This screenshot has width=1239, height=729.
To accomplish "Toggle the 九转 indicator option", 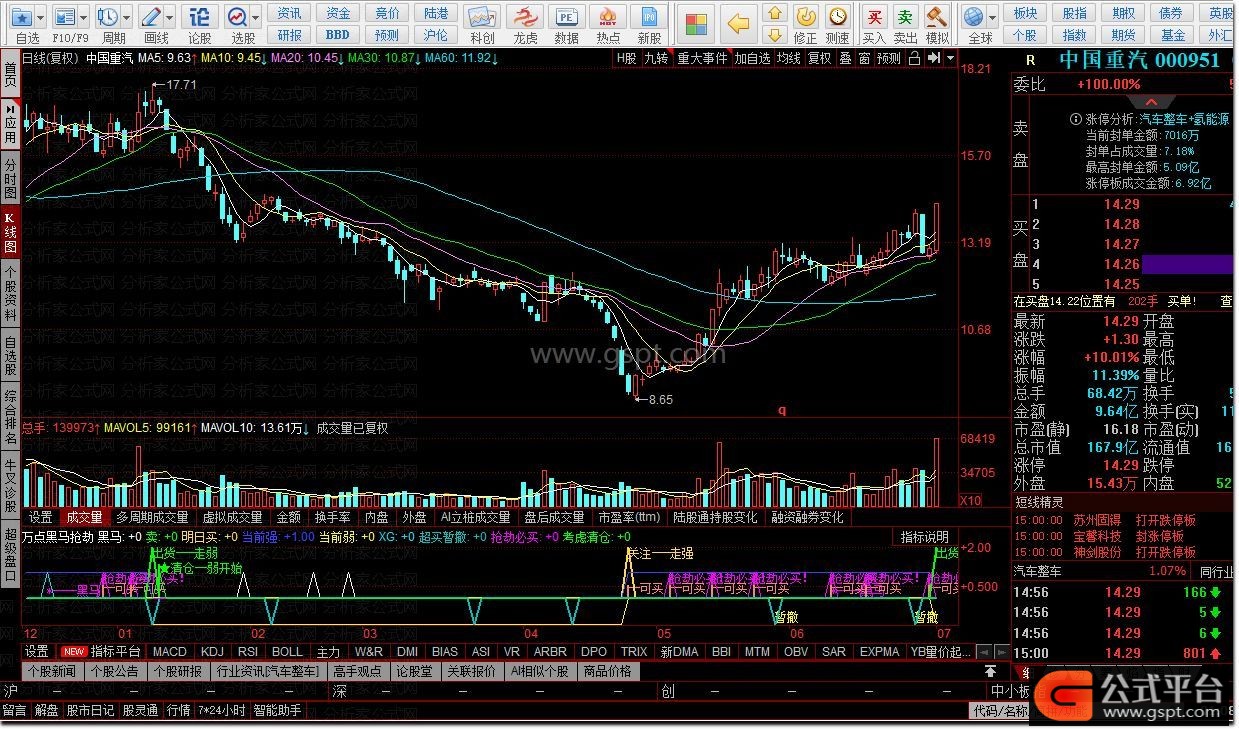I will [x=656, y=58].
